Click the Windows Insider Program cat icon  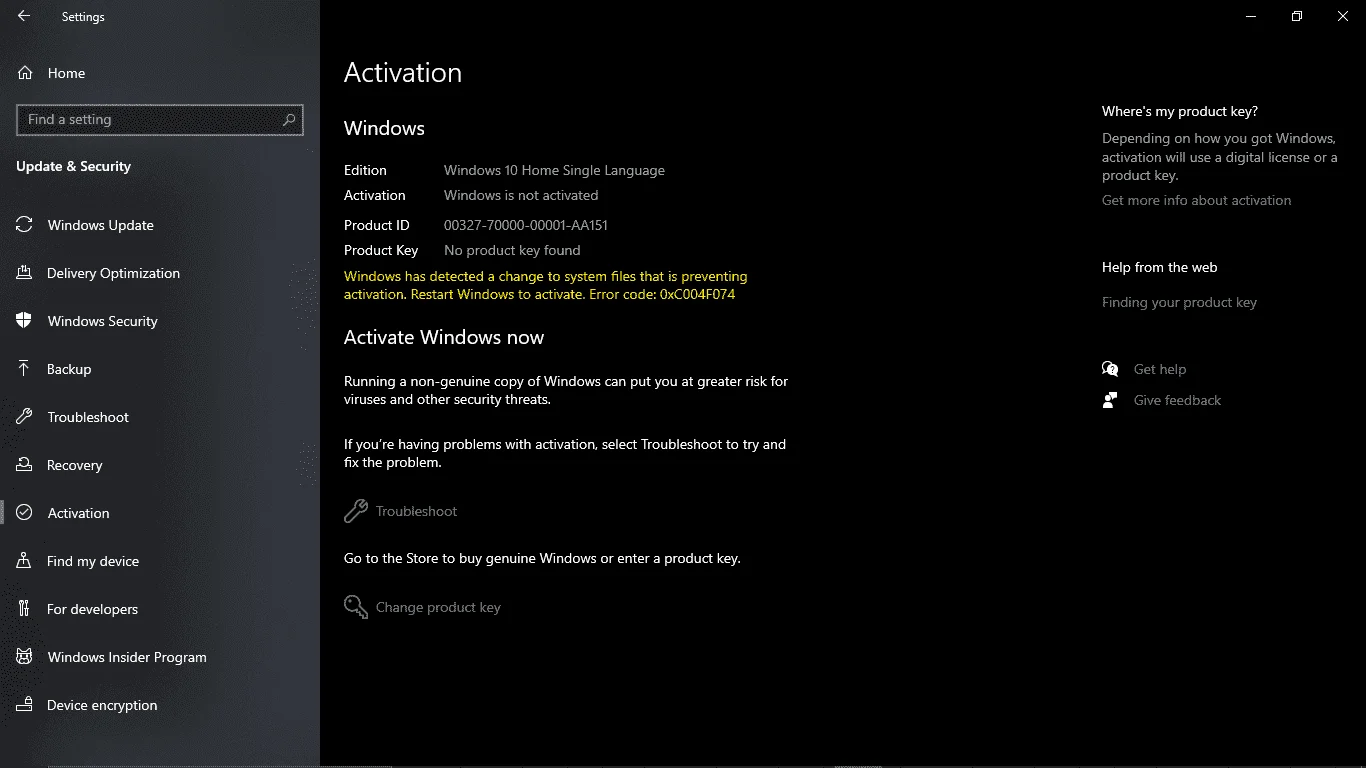coord(25,657)
